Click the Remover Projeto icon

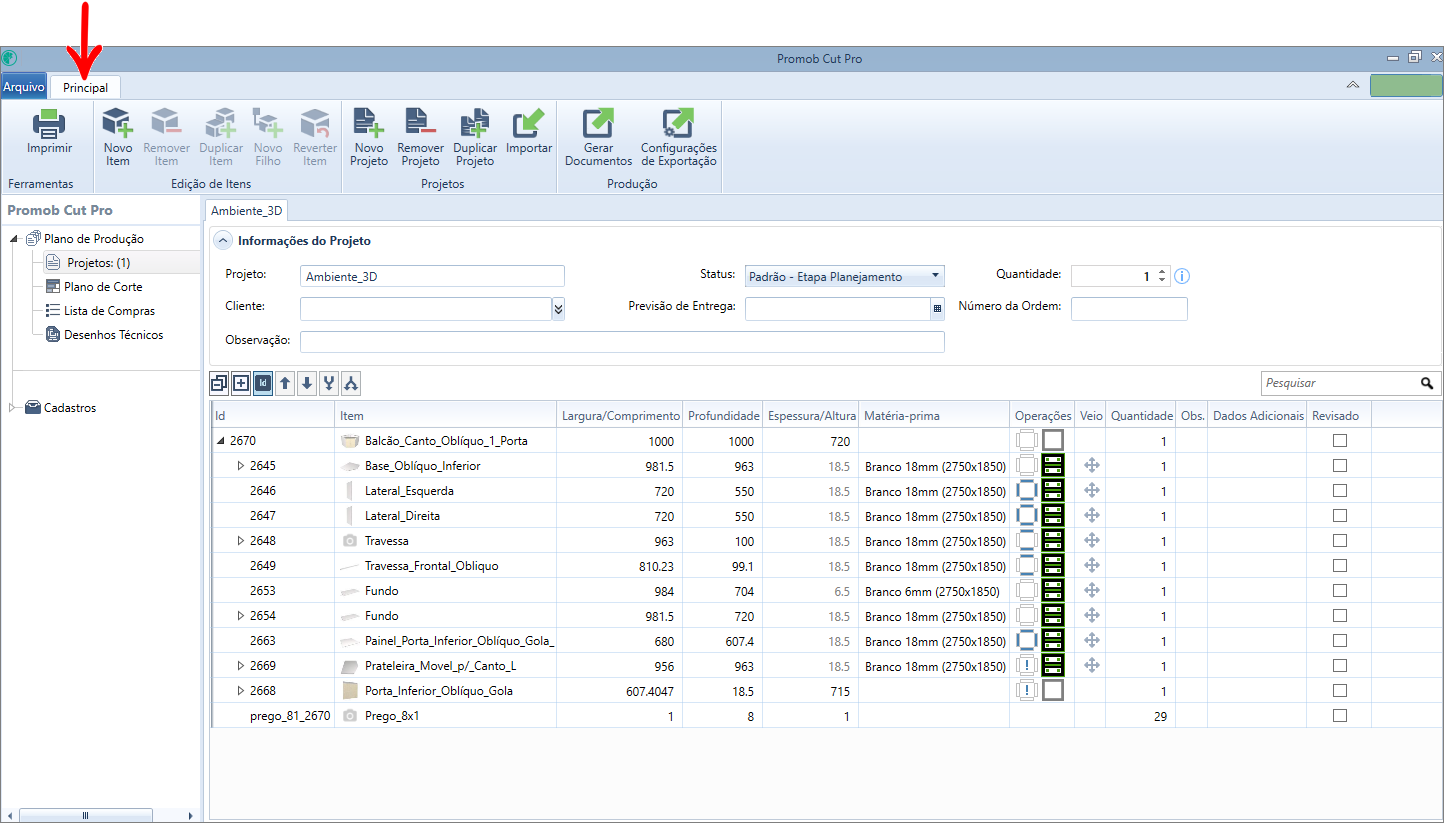pos(421,122)
